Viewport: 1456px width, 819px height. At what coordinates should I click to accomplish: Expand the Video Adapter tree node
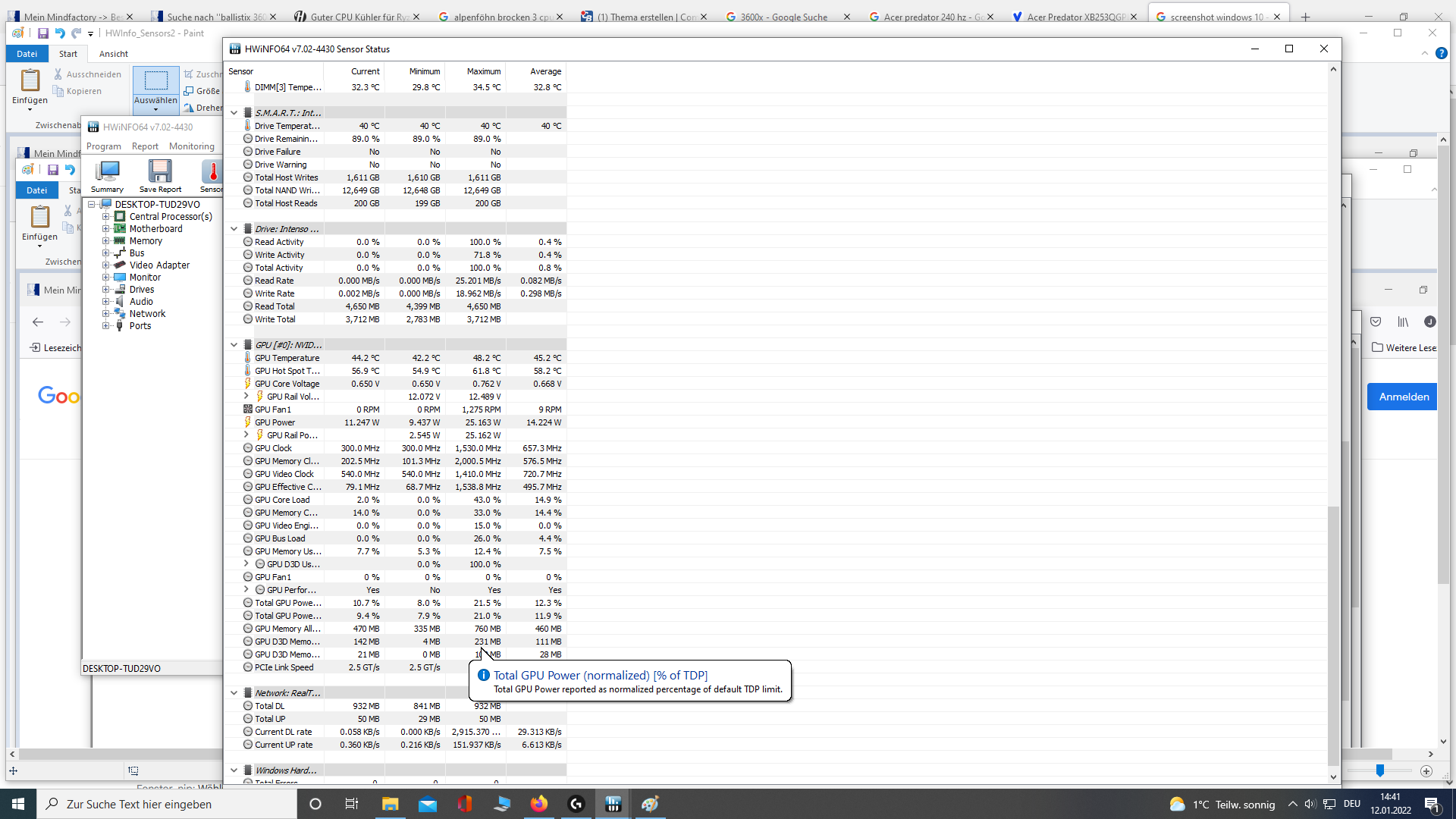[106, 265]
